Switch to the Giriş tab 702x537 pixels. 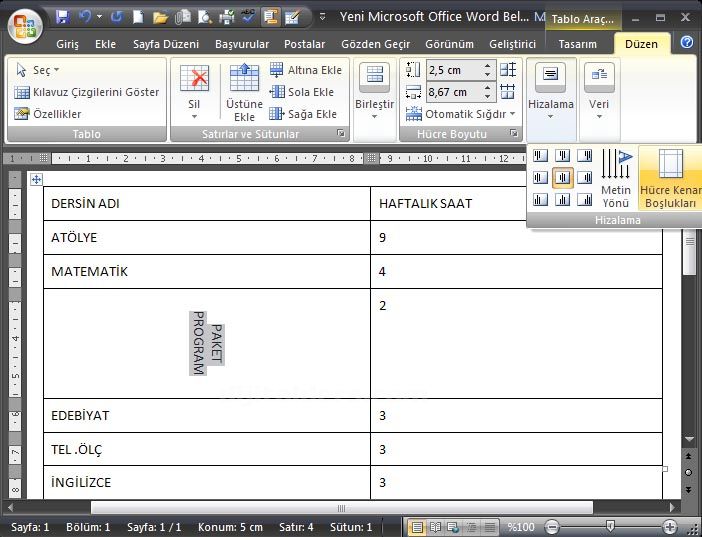pyautogui.click(x=67, y=44)
